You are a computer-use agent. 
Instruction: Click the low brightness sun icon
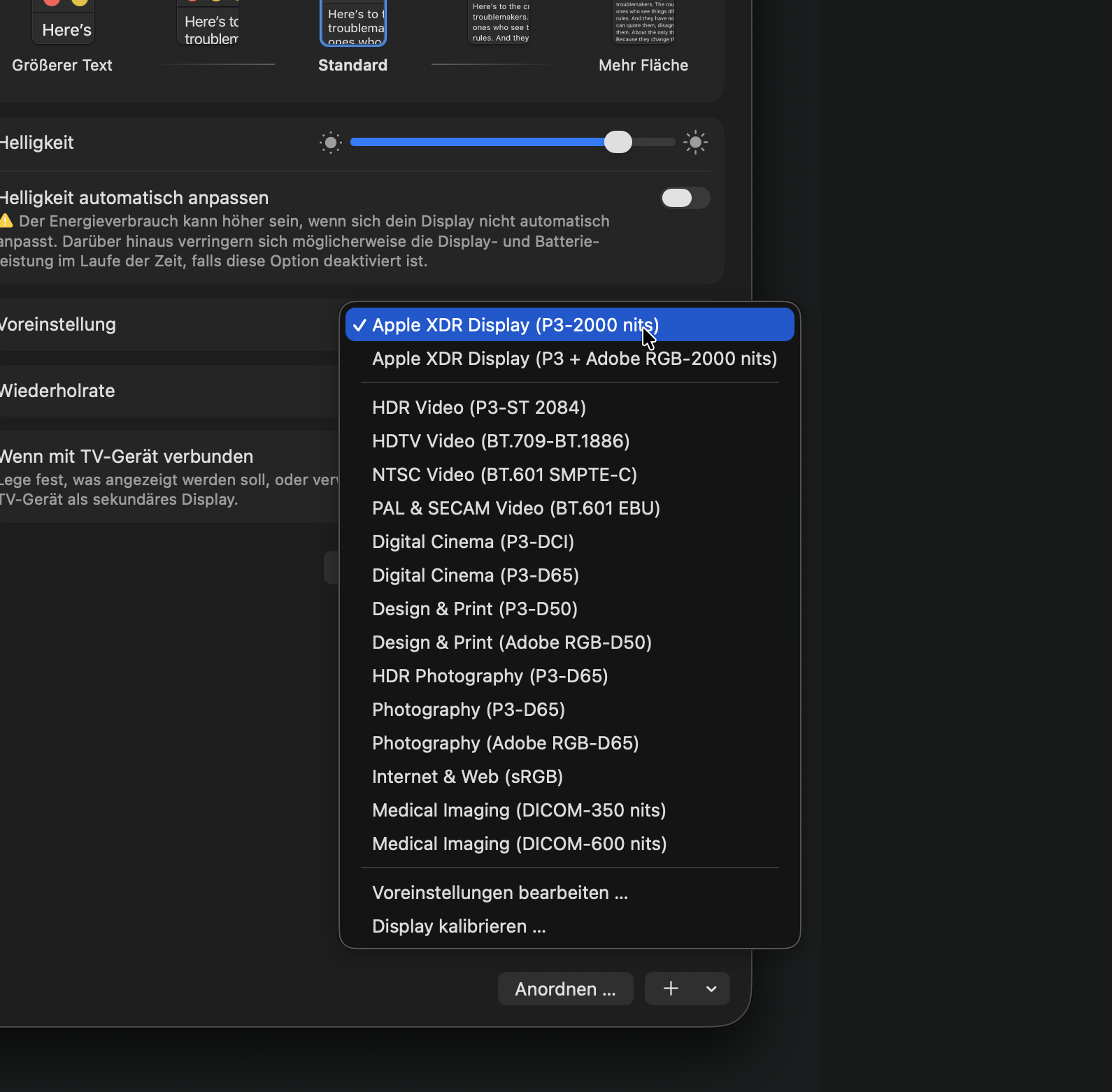pos(330,143)
